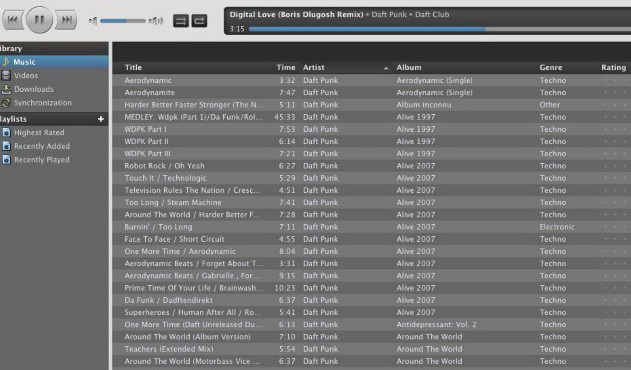Skip to the previous track

13,19
